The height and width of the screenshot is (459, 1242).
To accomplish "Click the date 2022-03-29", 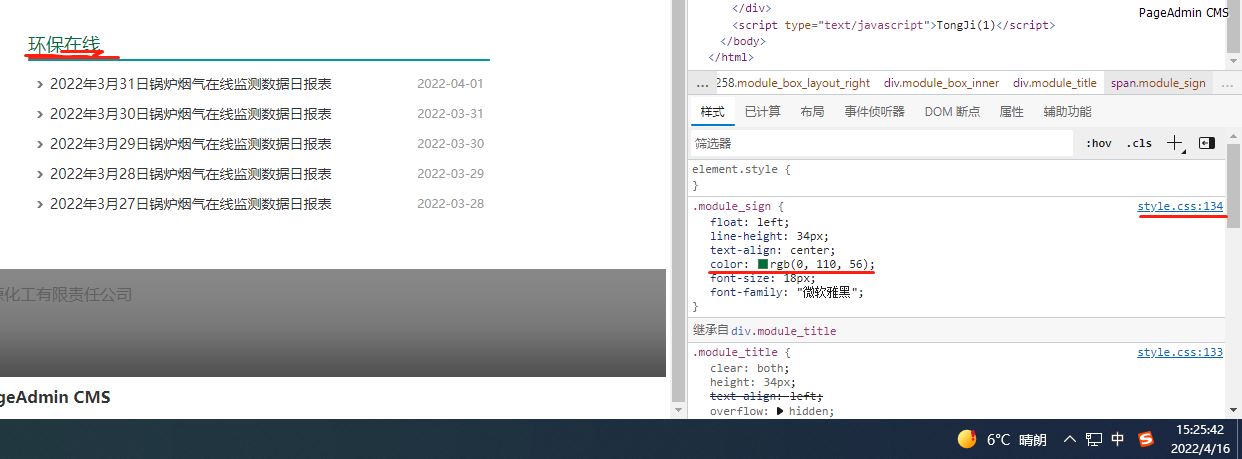I will click(450, 174).
